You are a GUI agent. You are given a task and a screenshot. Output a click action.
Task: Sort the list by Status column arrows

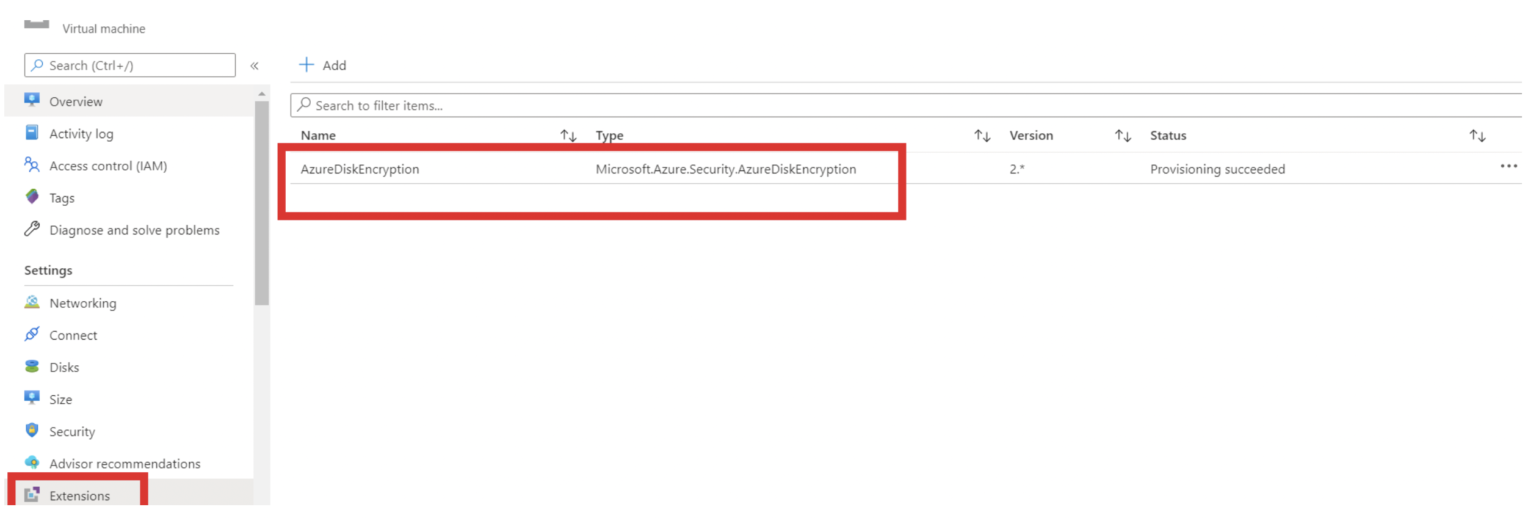click(x=1477, y=136)
